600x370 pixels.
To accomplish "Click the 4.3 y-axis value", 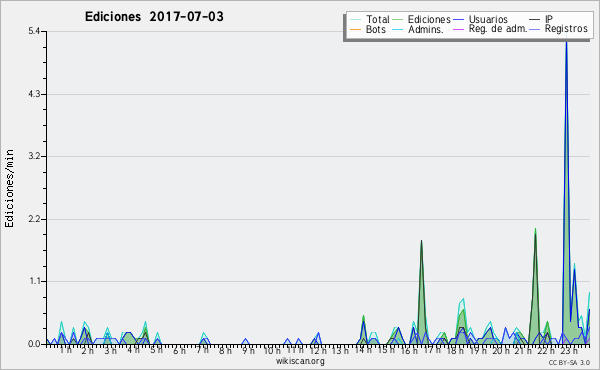I will [x=34, y=94].
